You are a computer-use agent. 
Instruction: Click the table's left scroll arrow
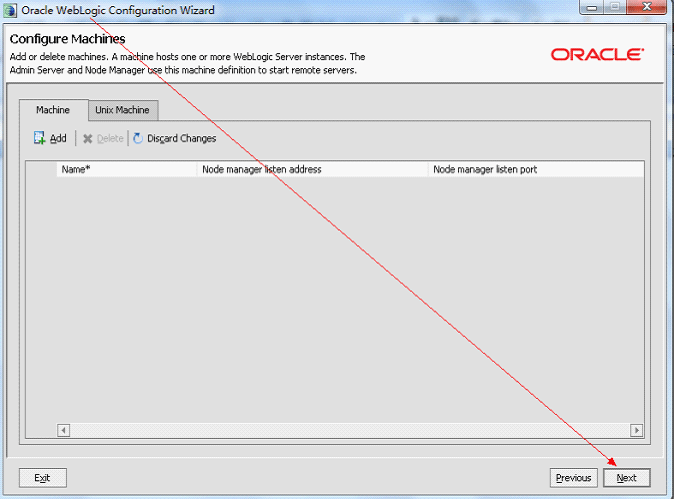tap(64, 430)
